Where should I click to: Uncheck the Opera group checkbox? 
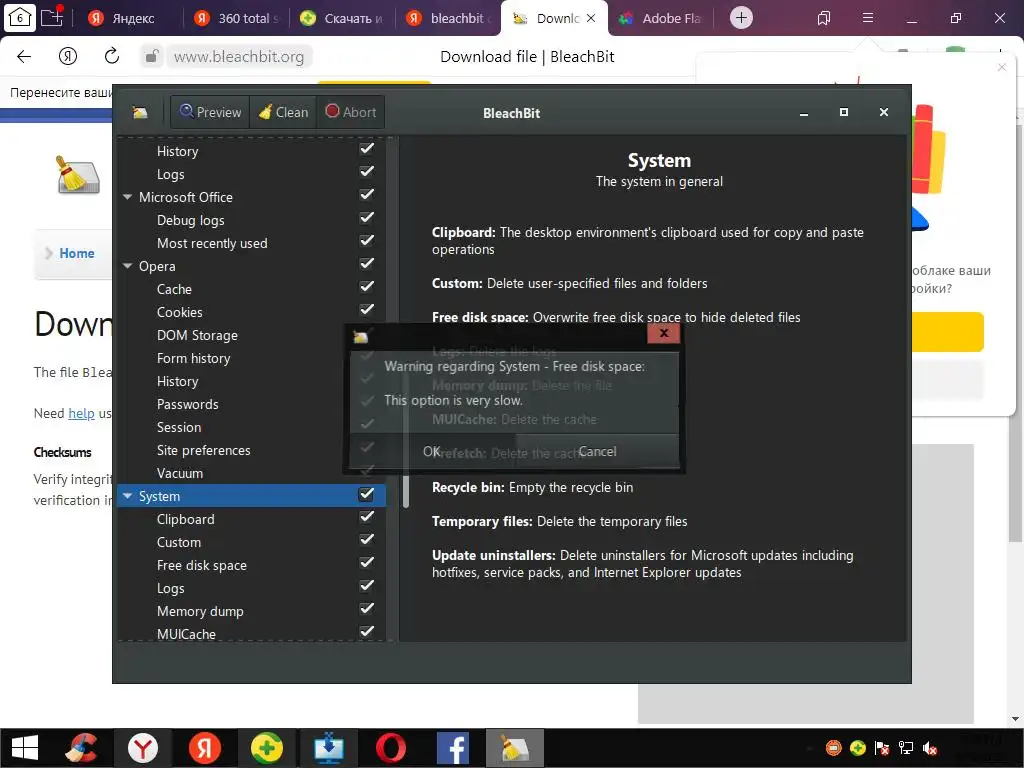click(x=367, y=263)
